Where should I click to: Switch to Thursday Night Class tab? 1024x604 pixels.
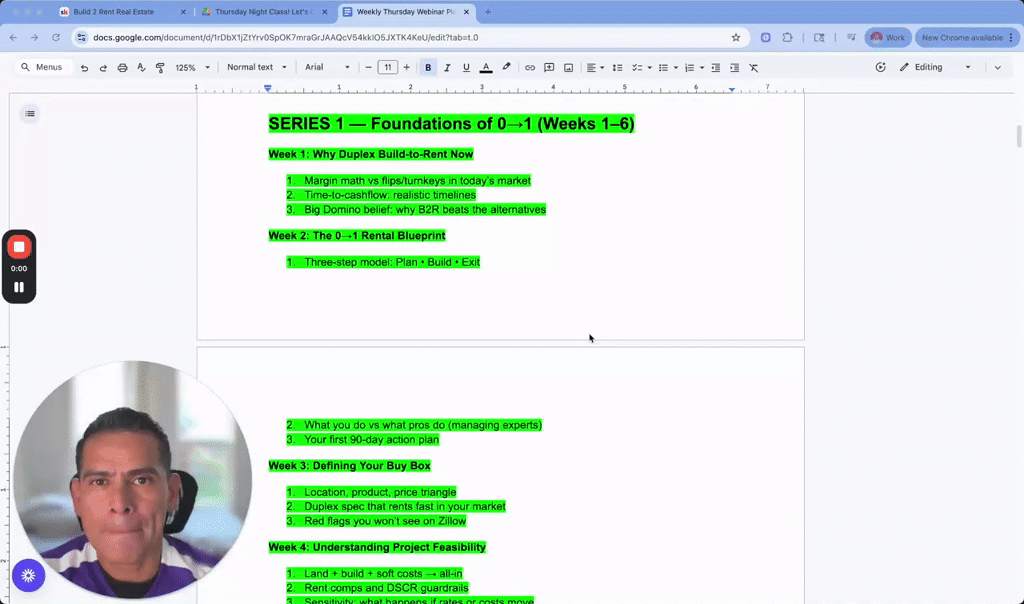click(x=263, y=12)
